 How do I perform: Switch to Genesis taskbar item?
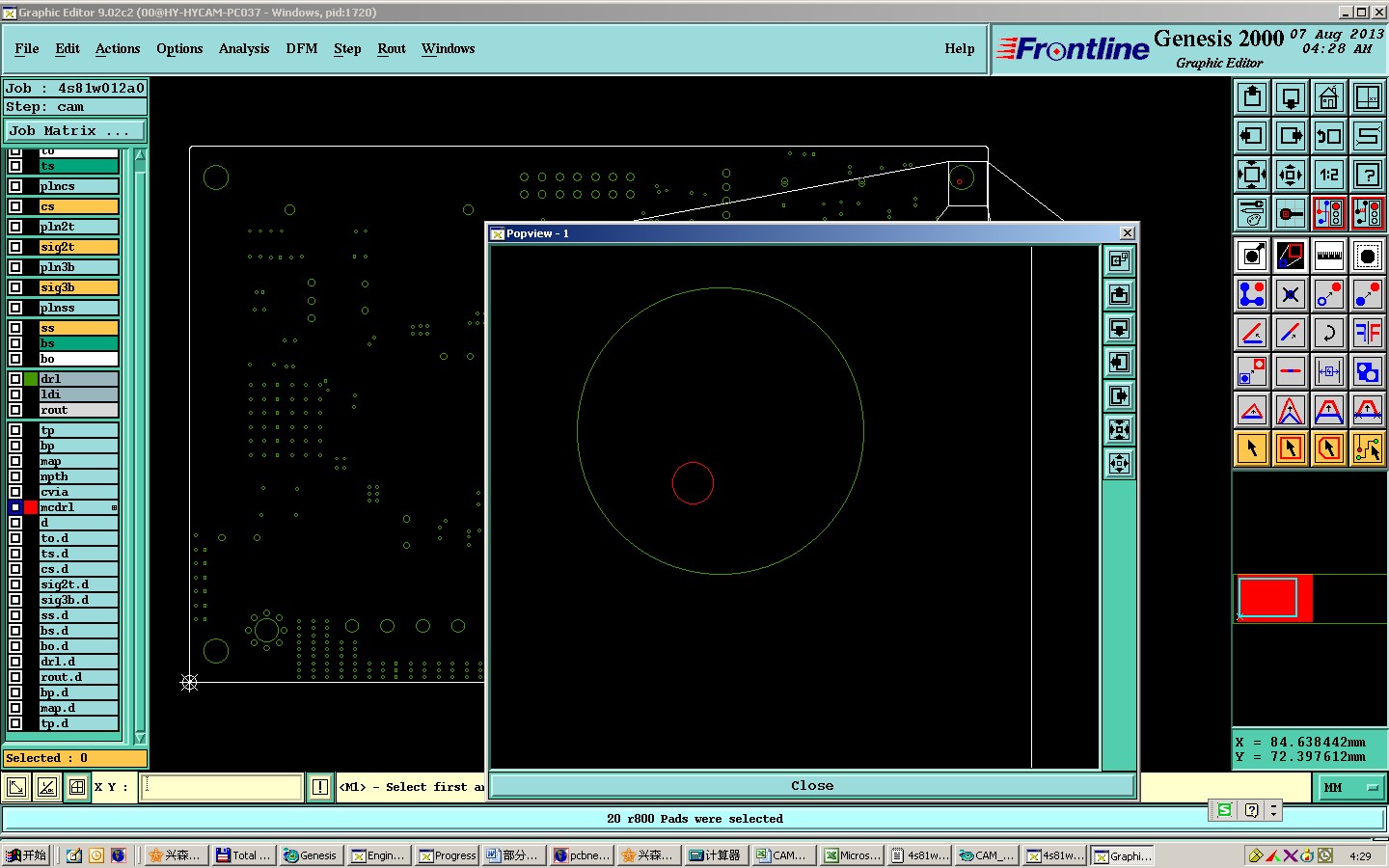[311, 855]
